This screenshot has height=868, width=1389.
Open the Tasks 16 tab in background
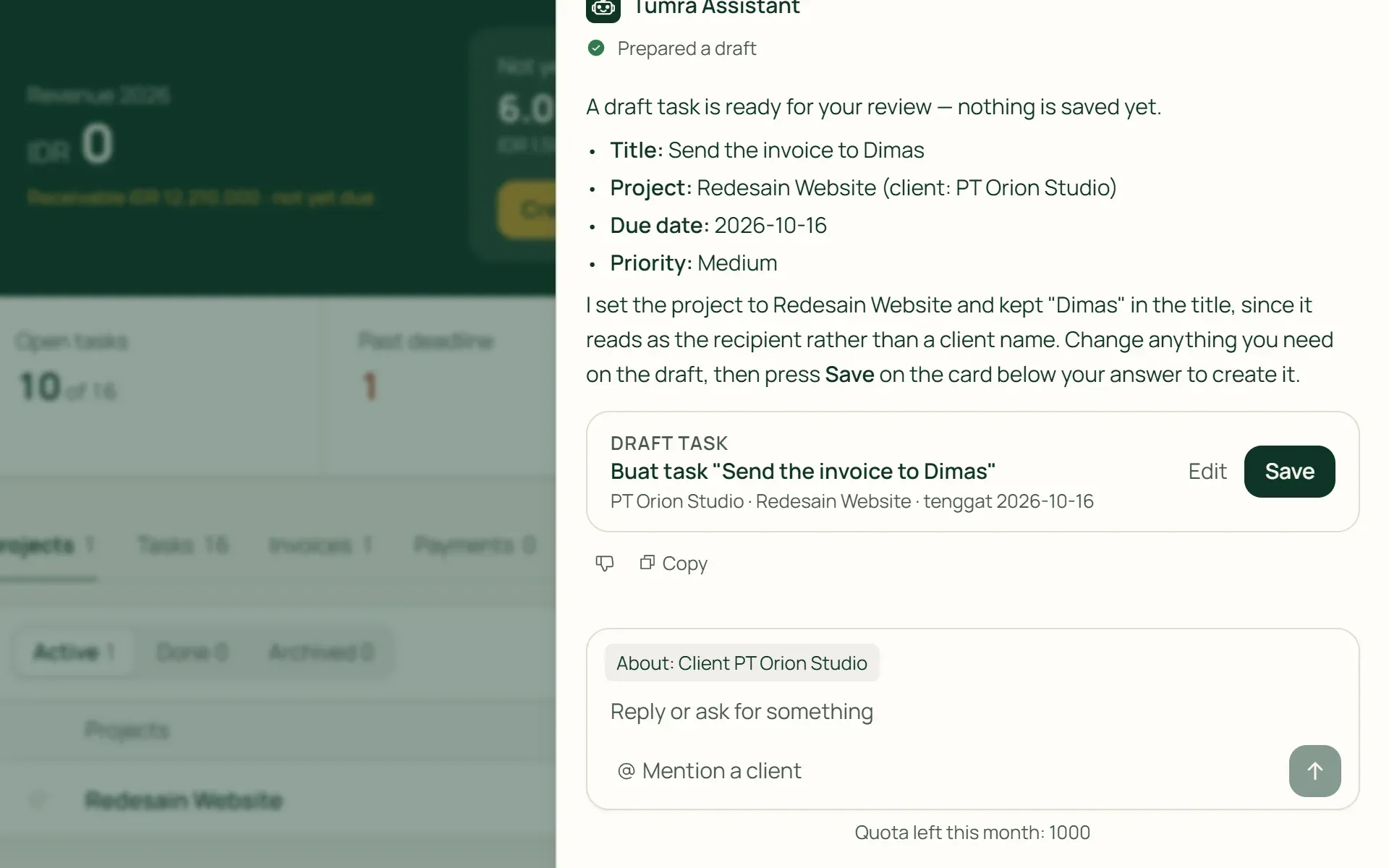(x=183, y=545)
